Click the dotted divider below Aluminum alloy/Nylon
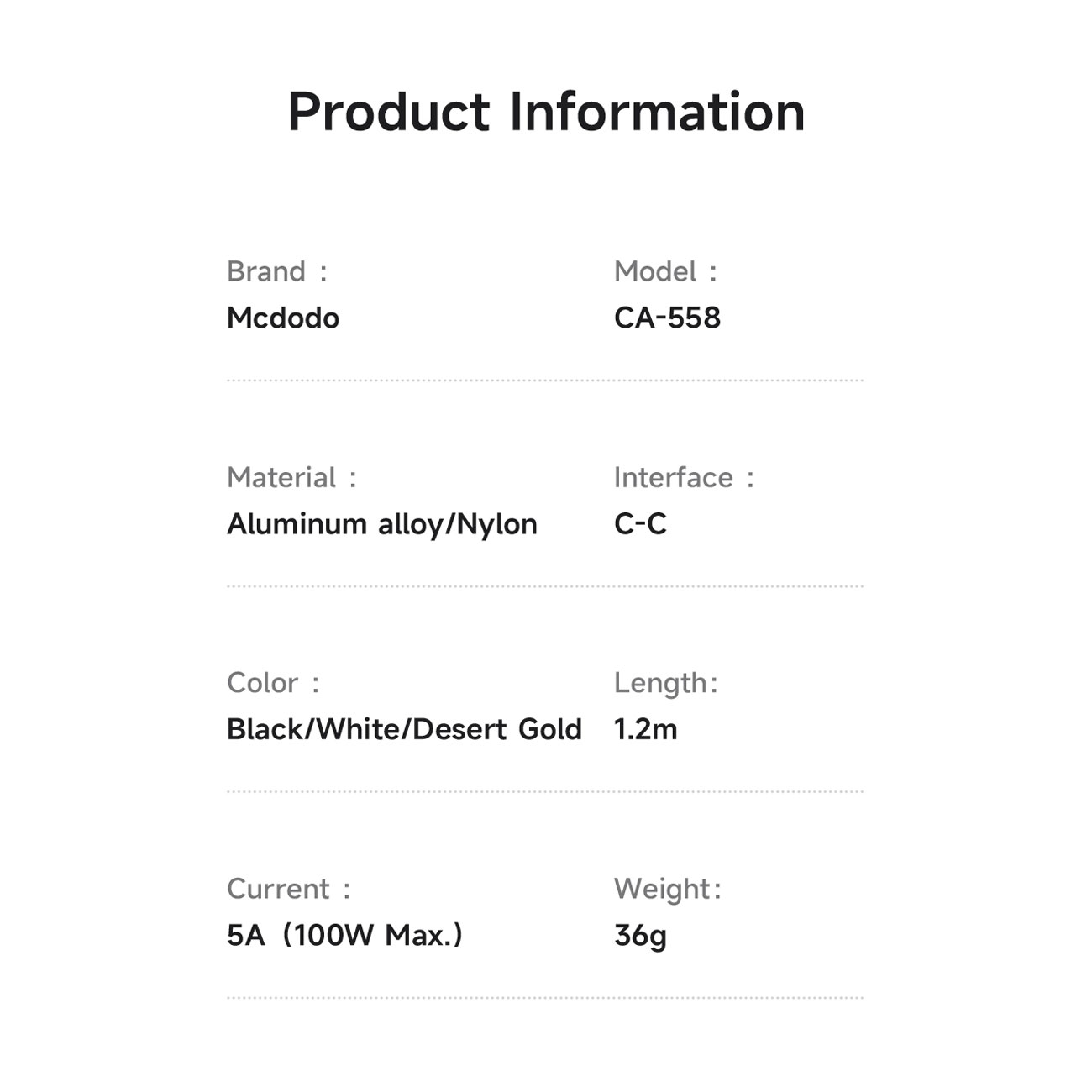 tap(545, 586)
